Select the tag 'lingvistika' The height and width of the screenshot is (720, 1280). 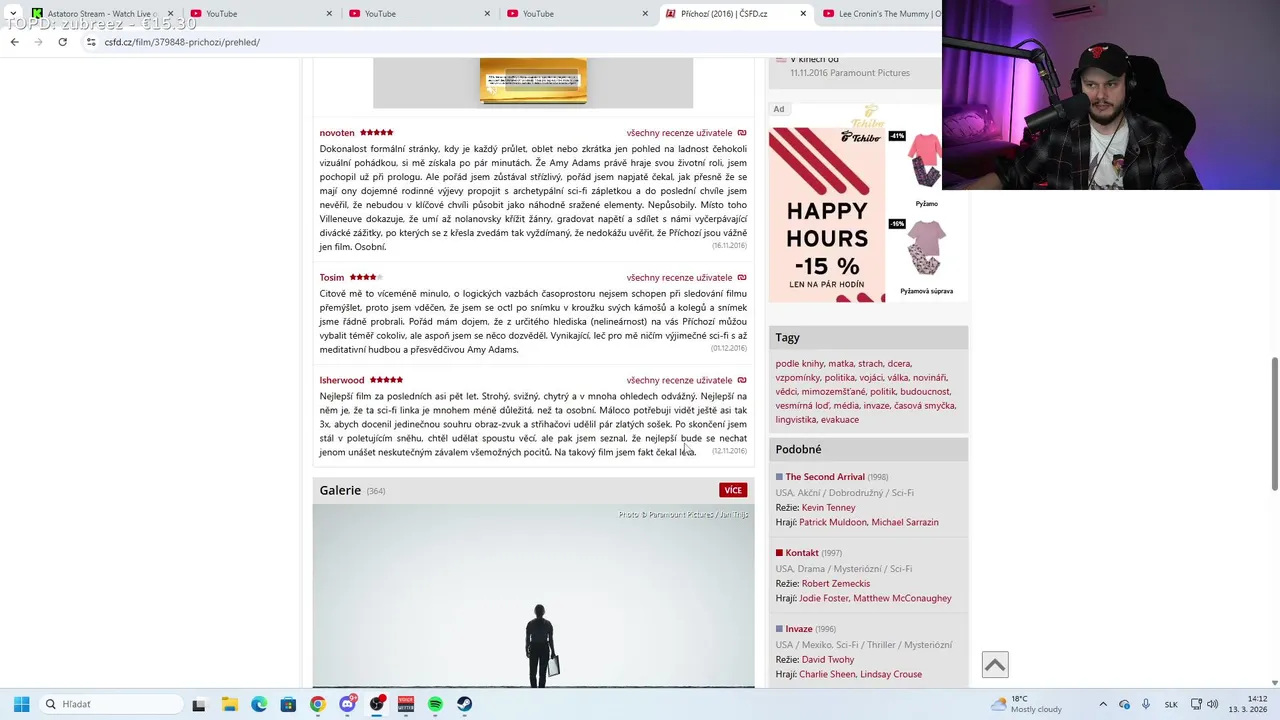point(795,420)
